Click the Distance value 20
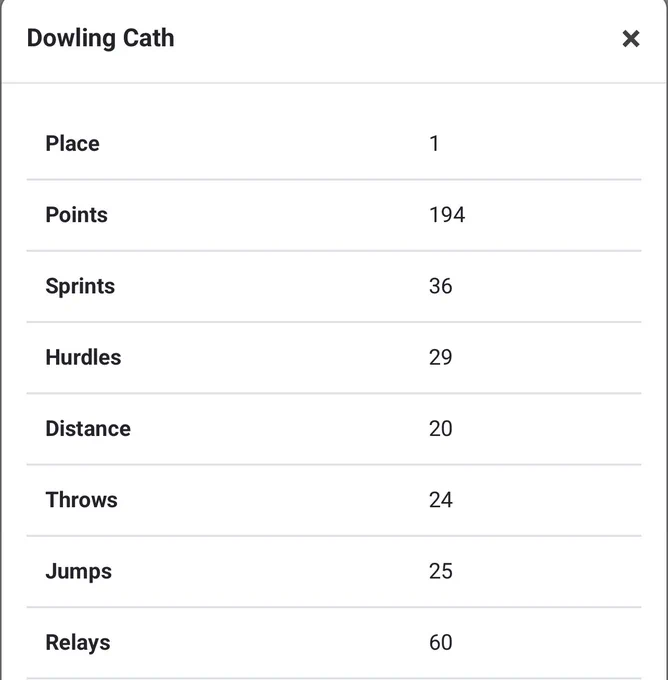 tap(441, 428)
